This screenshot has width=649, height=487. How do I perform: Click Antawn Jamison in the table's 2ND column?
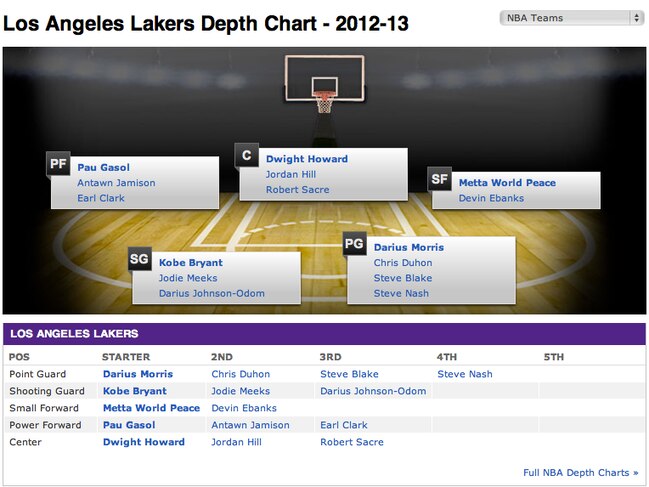[x=250, y=425]
